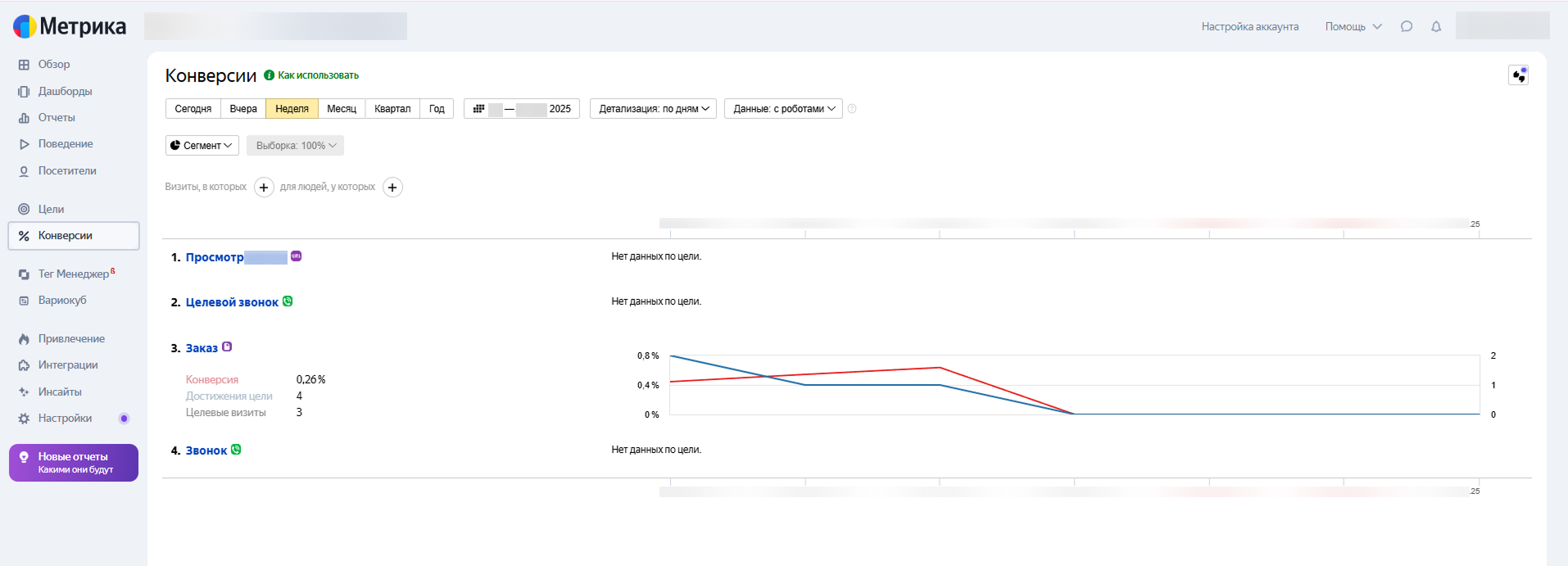Open Выборка: 100% dropdown
Screen dimensions: 1568x566
point(296,145)
